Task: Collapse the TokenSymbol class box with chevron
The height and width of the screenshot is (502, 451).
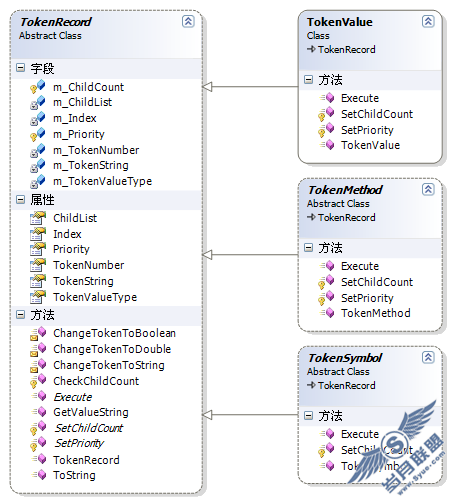Action: 428,357
